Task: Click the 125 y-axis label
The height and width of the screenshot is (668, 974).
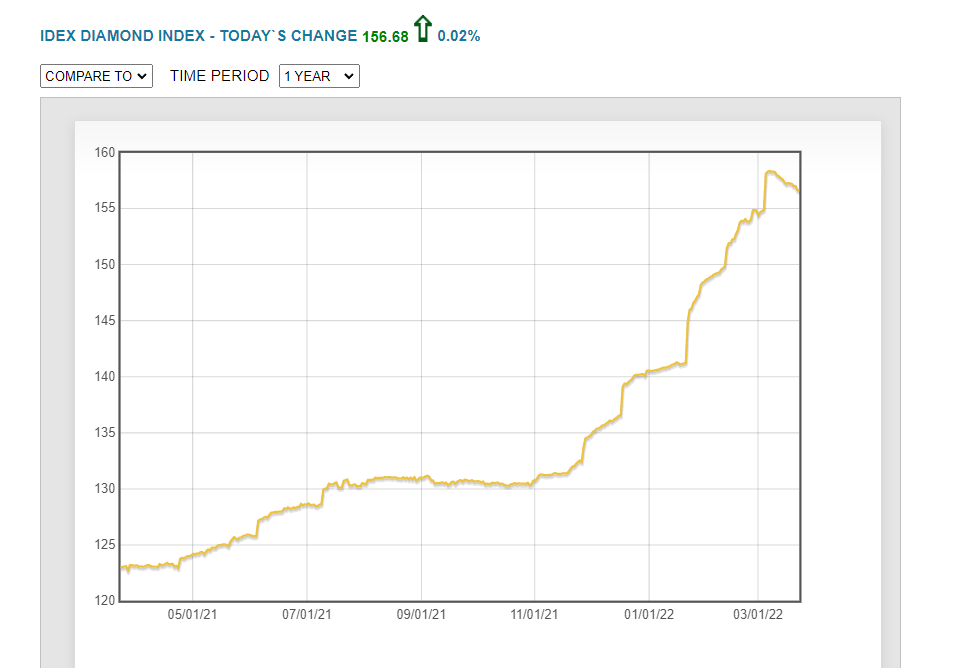Action: pos(105,544)
